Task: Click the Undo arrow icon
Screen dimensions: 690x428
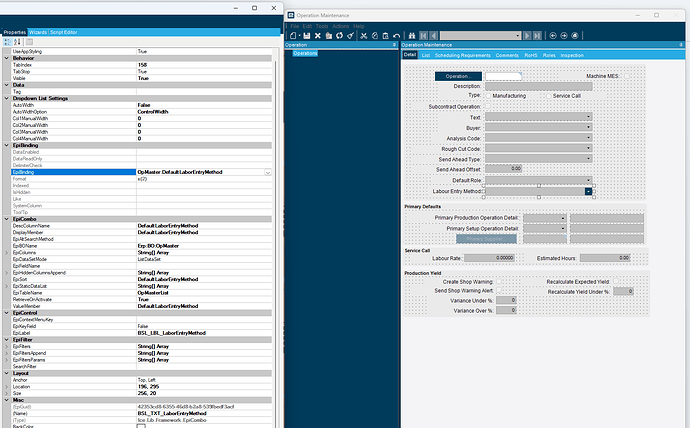Action: (x=396, y=36)
